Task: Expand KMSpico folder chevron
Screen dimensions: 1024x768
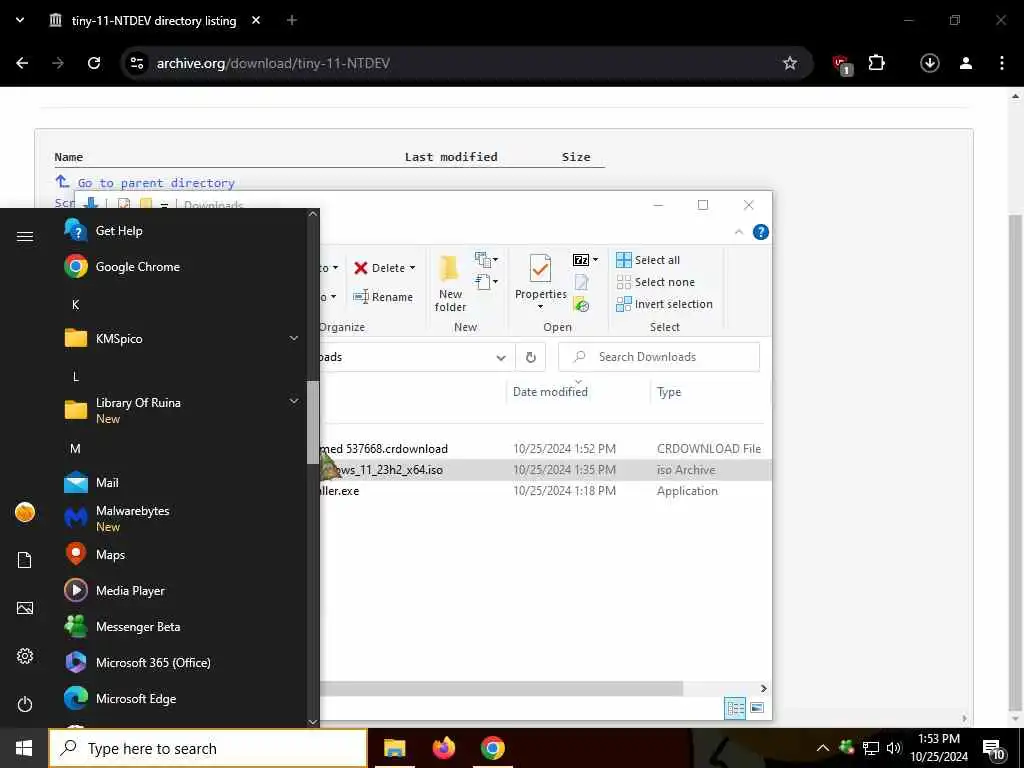Action: (294, 338)
